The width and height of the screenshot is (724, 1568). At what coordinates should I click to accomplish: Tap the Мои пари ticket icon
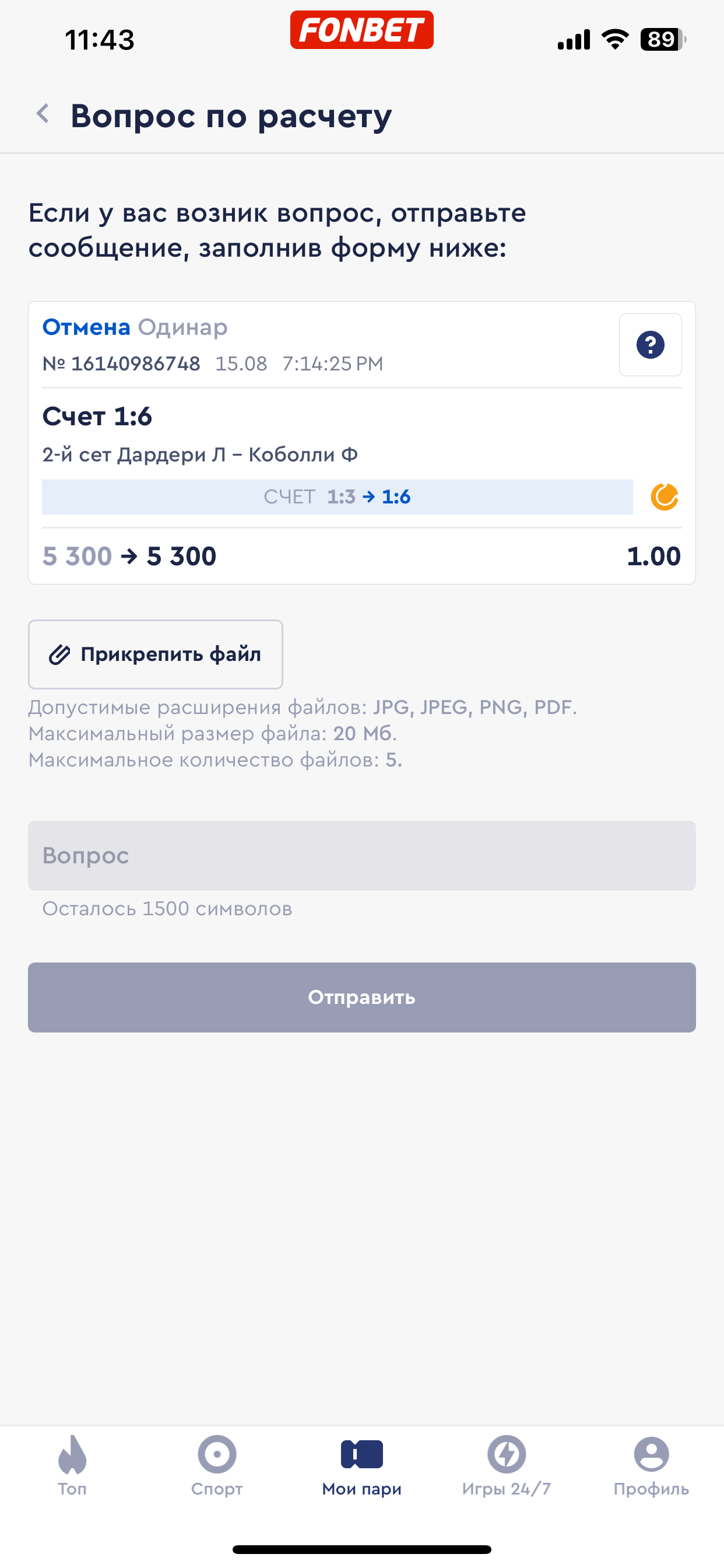tap(361, 1455)
